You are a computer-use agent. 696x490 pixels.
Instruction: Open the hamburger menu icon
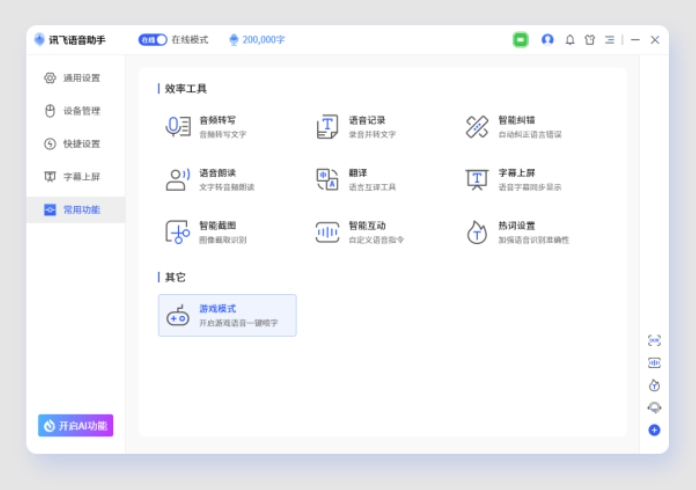pos(610,40)
